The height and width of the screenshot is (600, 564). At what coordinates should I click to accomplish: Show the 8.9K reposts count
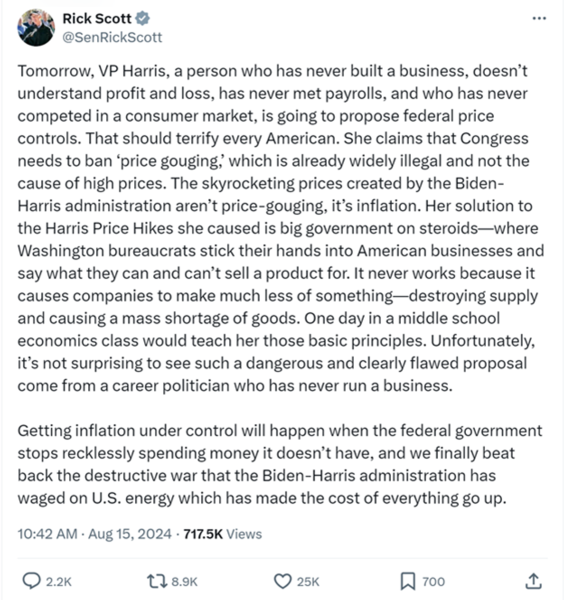pos(184,582)
